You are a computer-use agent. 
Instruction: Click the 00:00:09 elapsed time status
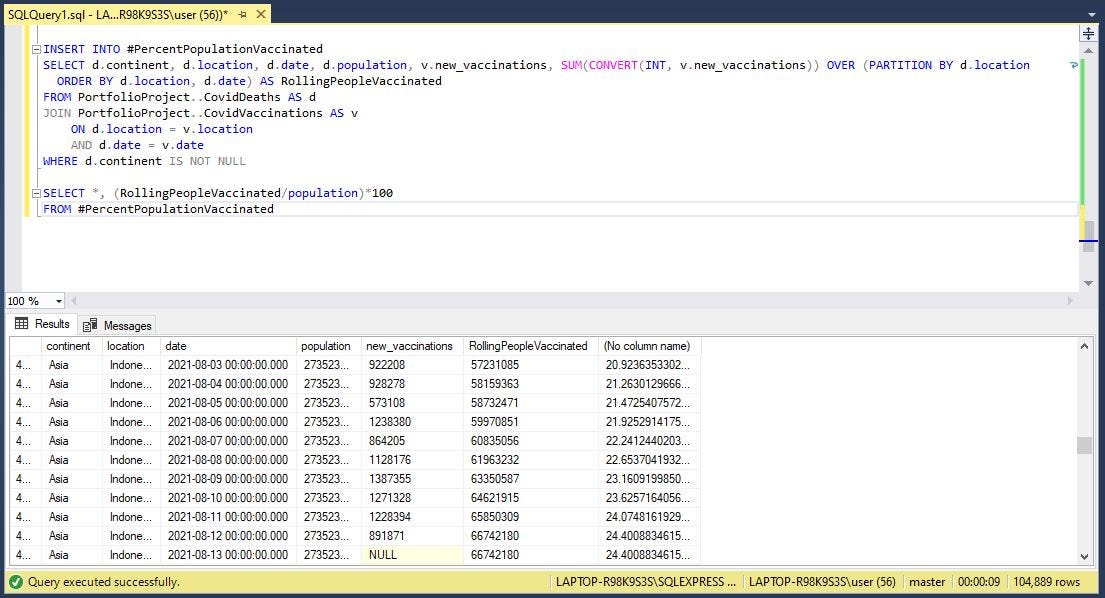[x=979, y=583]
